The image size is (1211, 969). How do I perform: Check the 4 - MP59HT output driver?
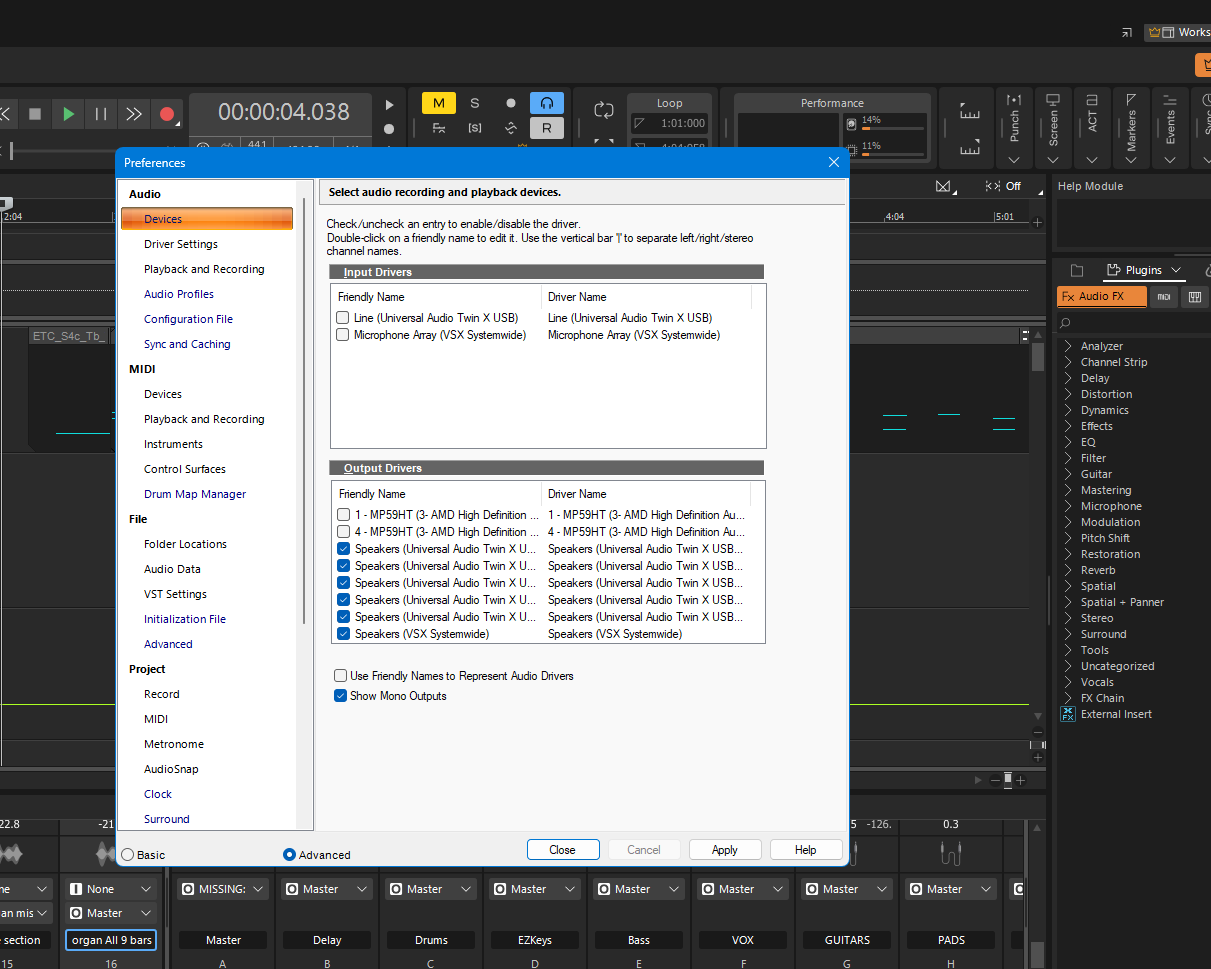(344, 532)
